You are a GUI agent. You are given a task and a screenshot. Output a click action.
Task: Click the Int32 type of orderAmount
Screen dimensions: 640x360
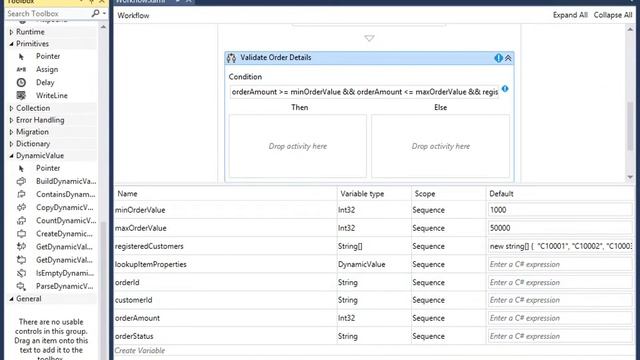[347, 318]
